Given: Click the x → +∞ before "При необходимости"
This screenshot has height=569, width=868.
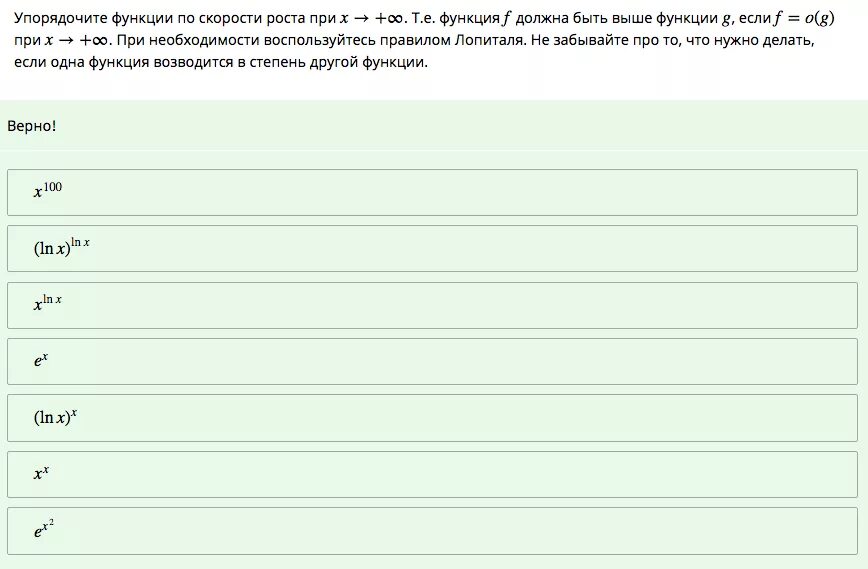Looking at the screenshot, I should point(77,40).
